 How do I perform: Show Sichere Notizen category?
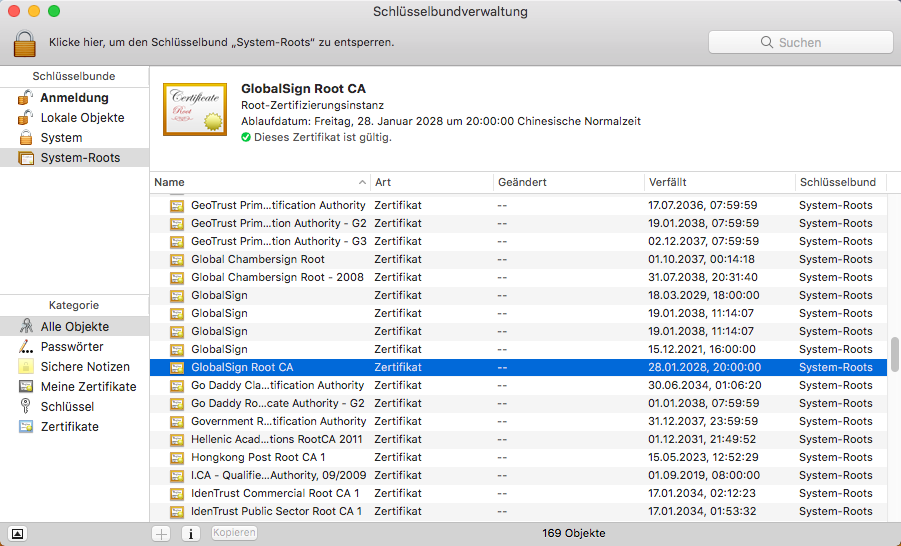pos(75,367)
